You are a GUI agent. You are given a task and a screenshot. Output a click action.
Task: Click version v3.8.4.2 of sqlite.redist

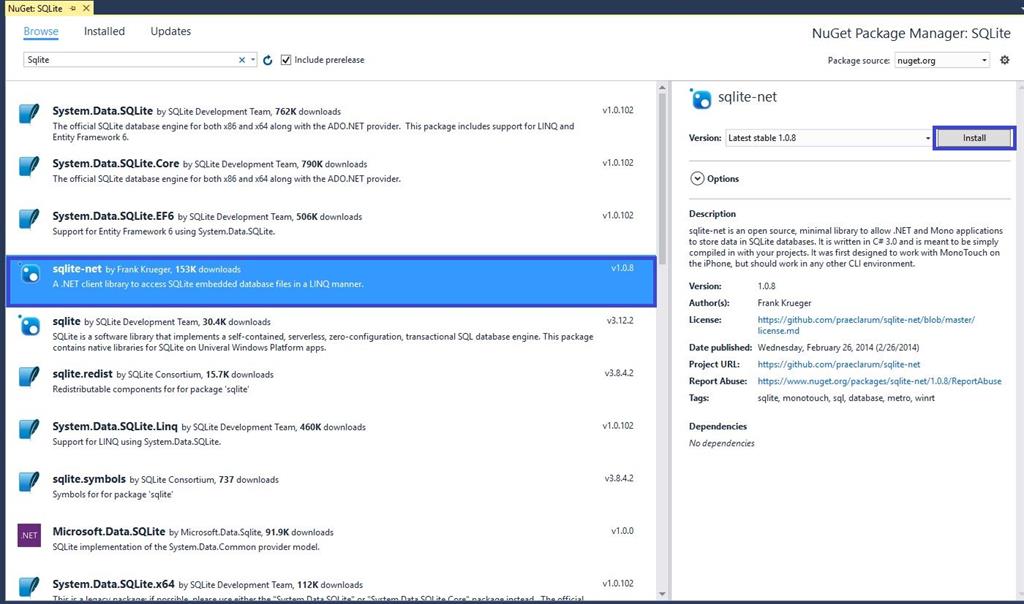tap(618, 373)
